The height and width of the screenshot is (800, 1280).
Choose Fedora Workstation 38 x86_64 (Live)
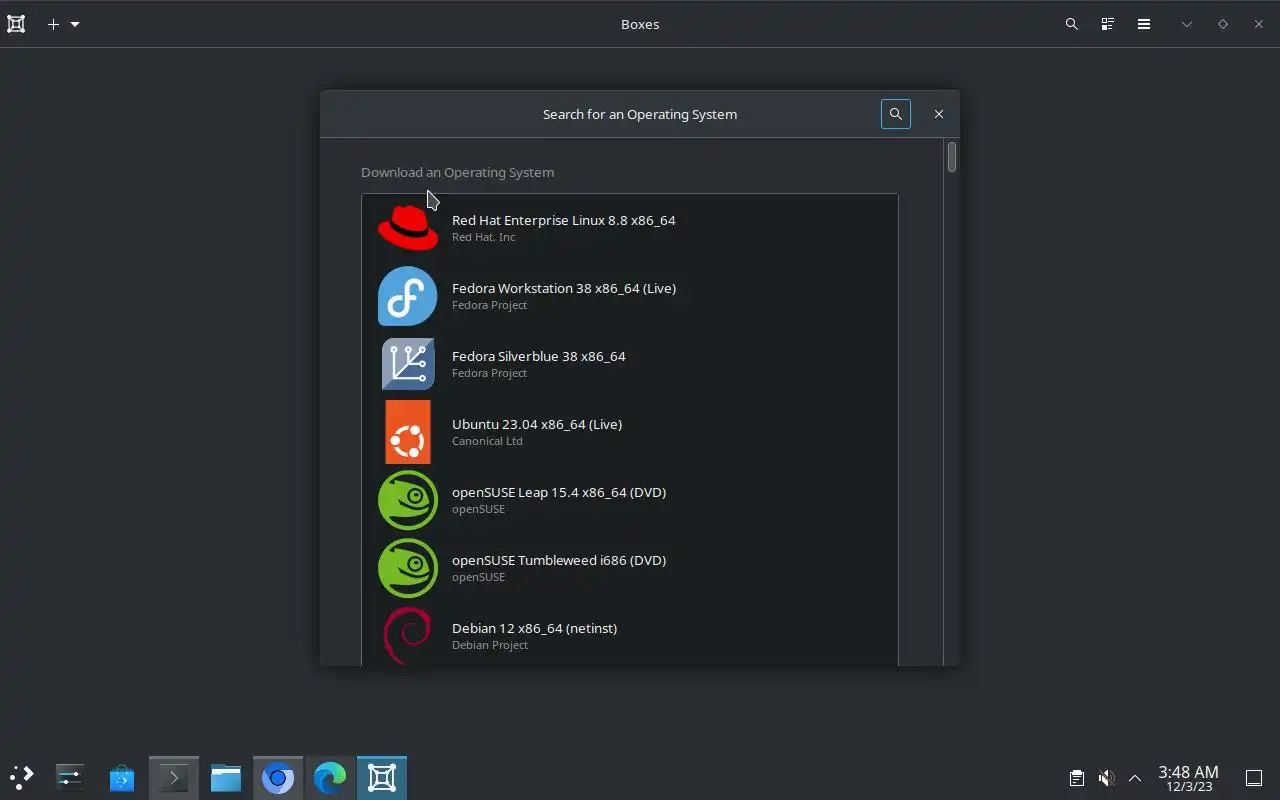[630, 296]
